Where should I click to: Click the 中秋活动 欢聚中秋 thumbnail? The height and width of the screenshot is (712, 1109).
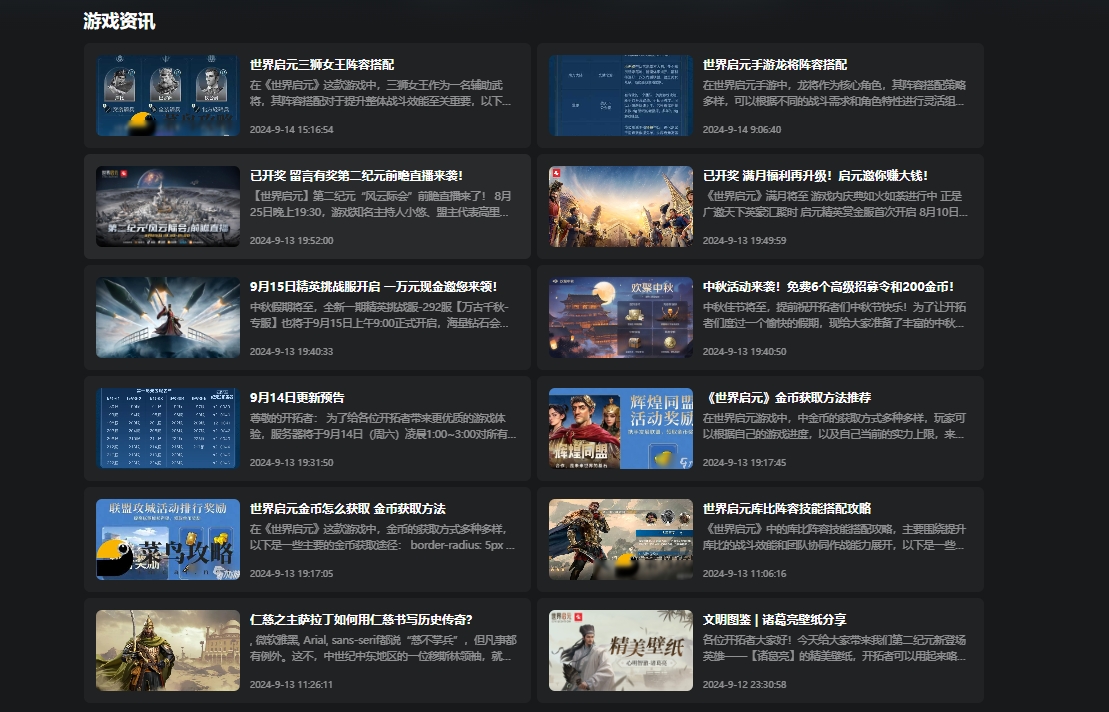tap(620, 318)
